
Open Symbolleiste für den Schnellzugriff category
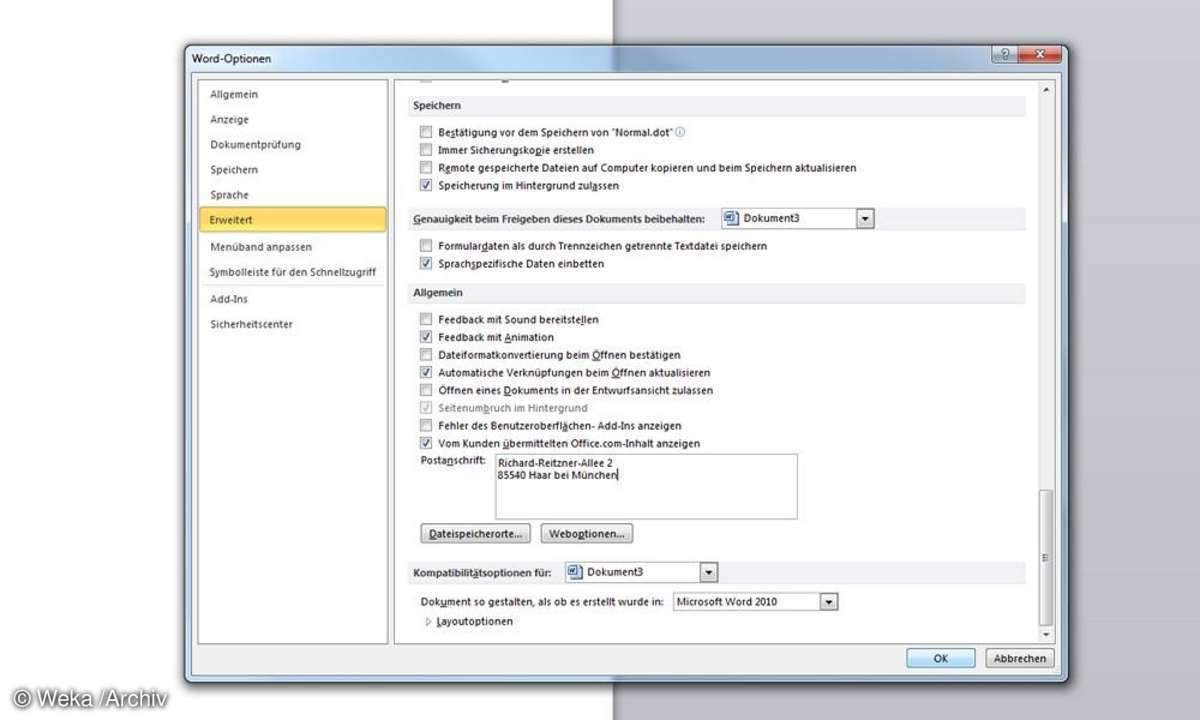coord(291,272)
